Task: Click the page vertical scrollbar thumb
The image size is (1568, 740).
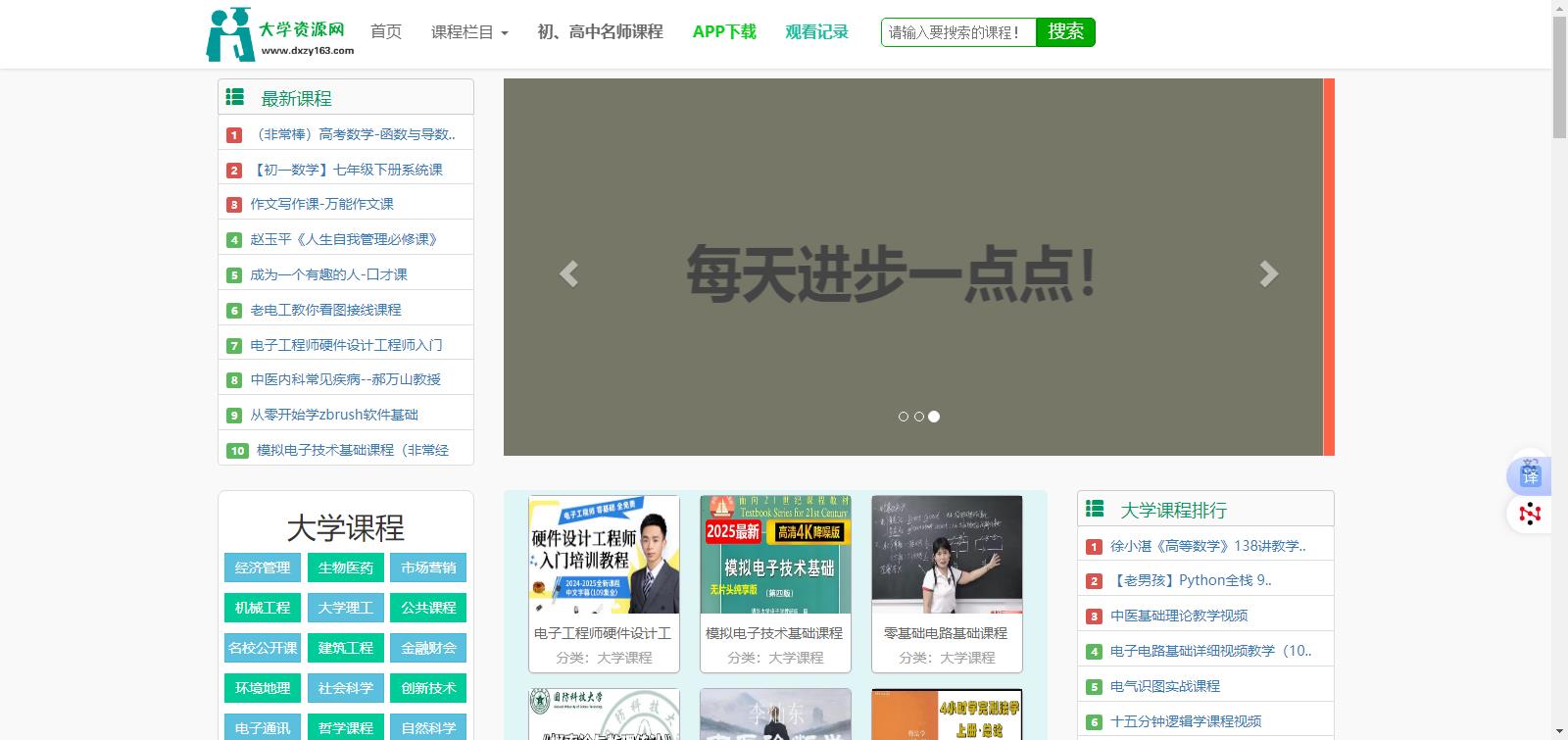Action: [1559, 76]
